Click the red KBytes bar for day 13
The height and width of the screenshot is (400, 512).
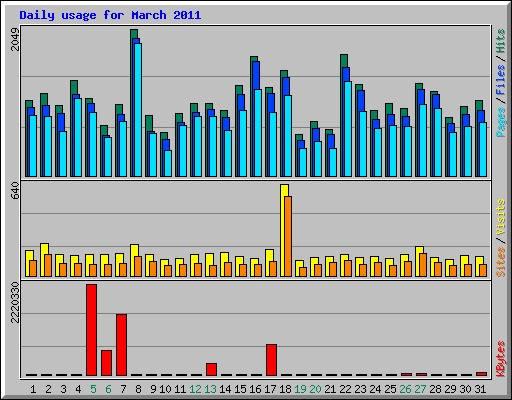coord(212,369)
